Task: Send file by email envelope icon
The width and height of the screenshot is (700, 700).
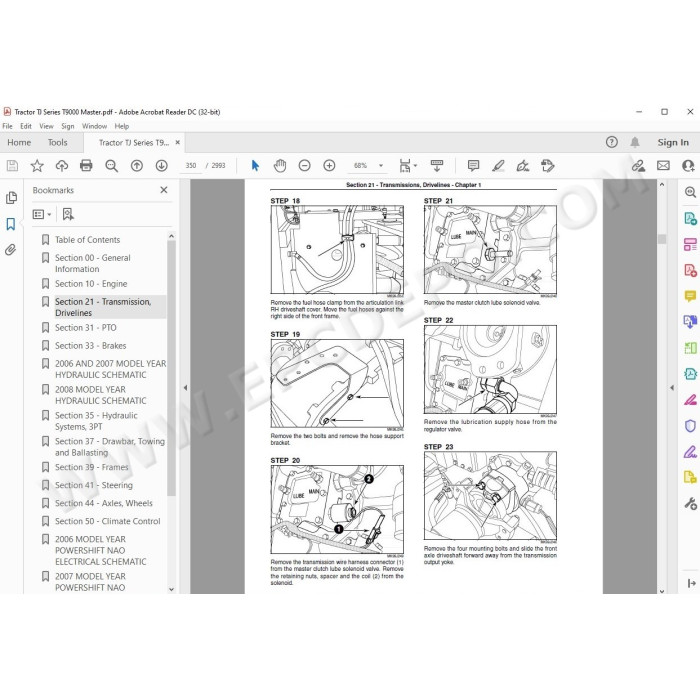Action: tap(663, 166)
